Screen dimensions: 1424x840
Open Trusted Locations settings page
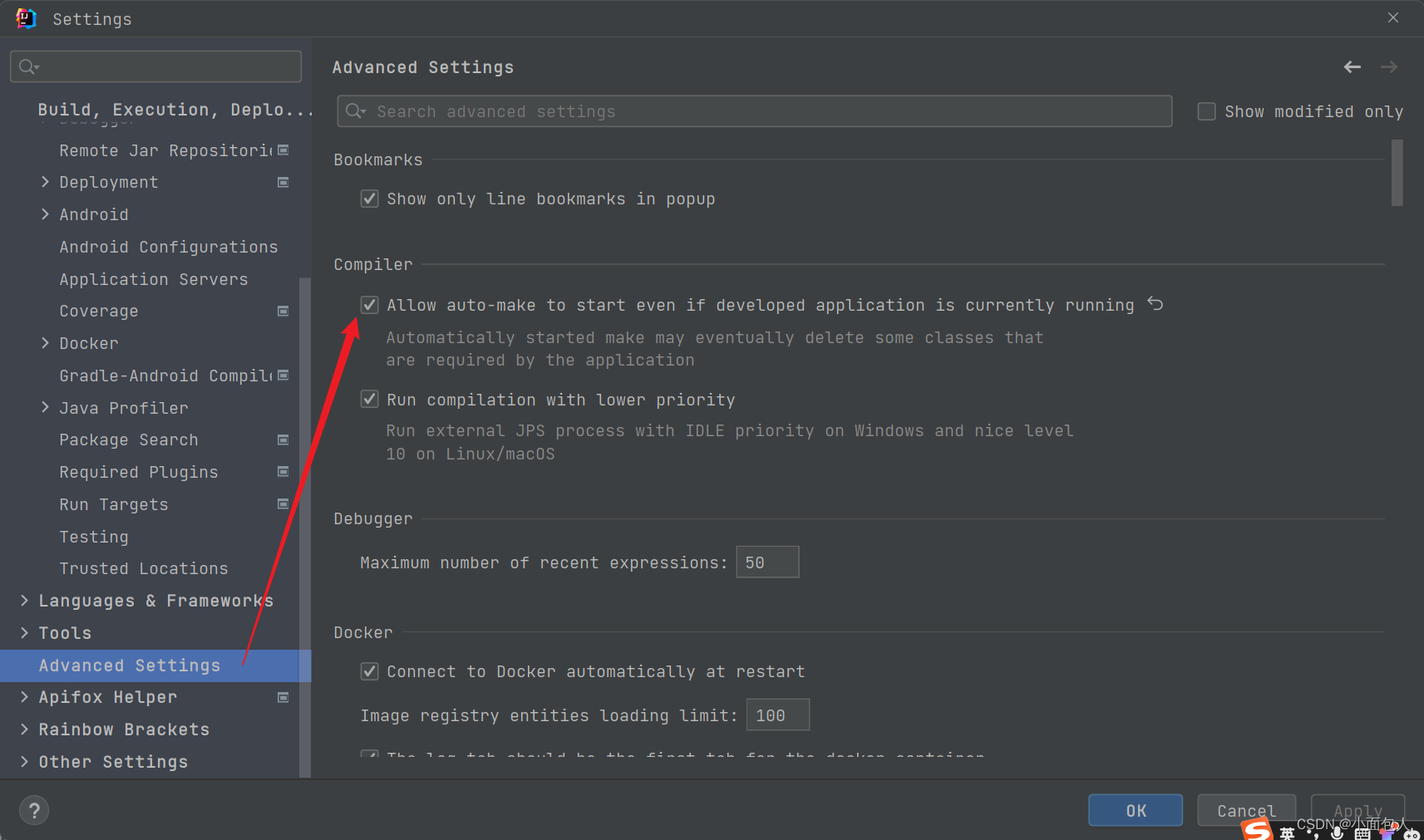(x=144, y=568)
